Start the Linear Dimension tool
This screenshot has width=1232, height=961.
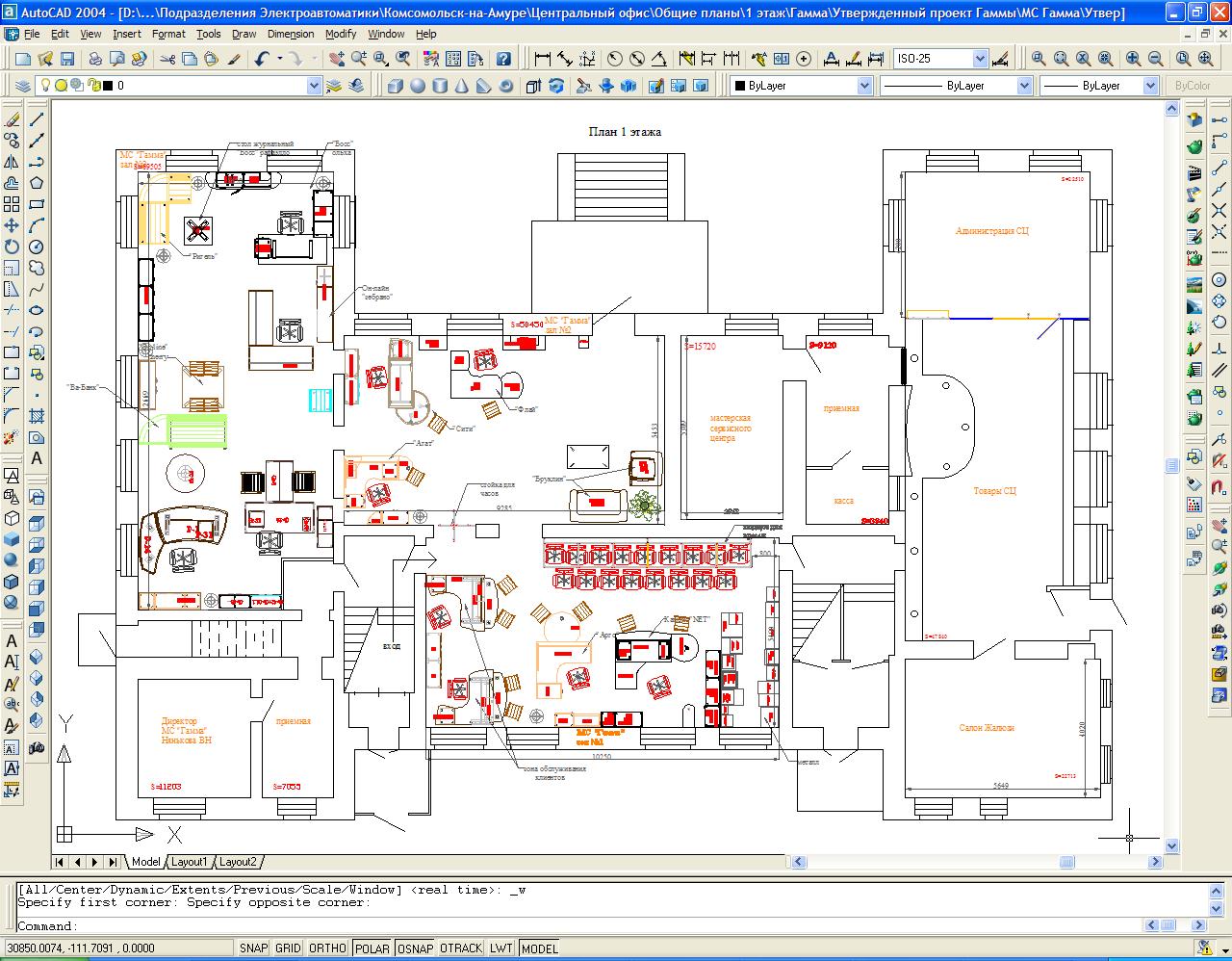click(542, 59)
